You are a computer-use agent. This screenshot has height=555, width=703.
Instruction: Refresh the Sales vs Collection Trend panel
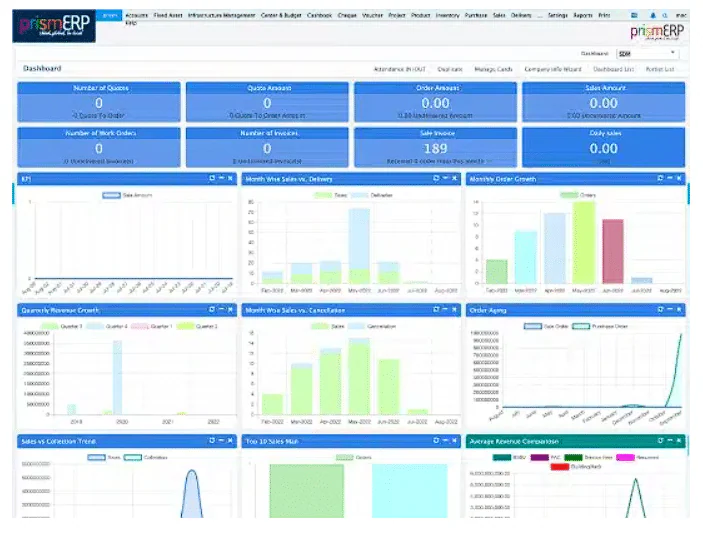click(x=212, y=441)
